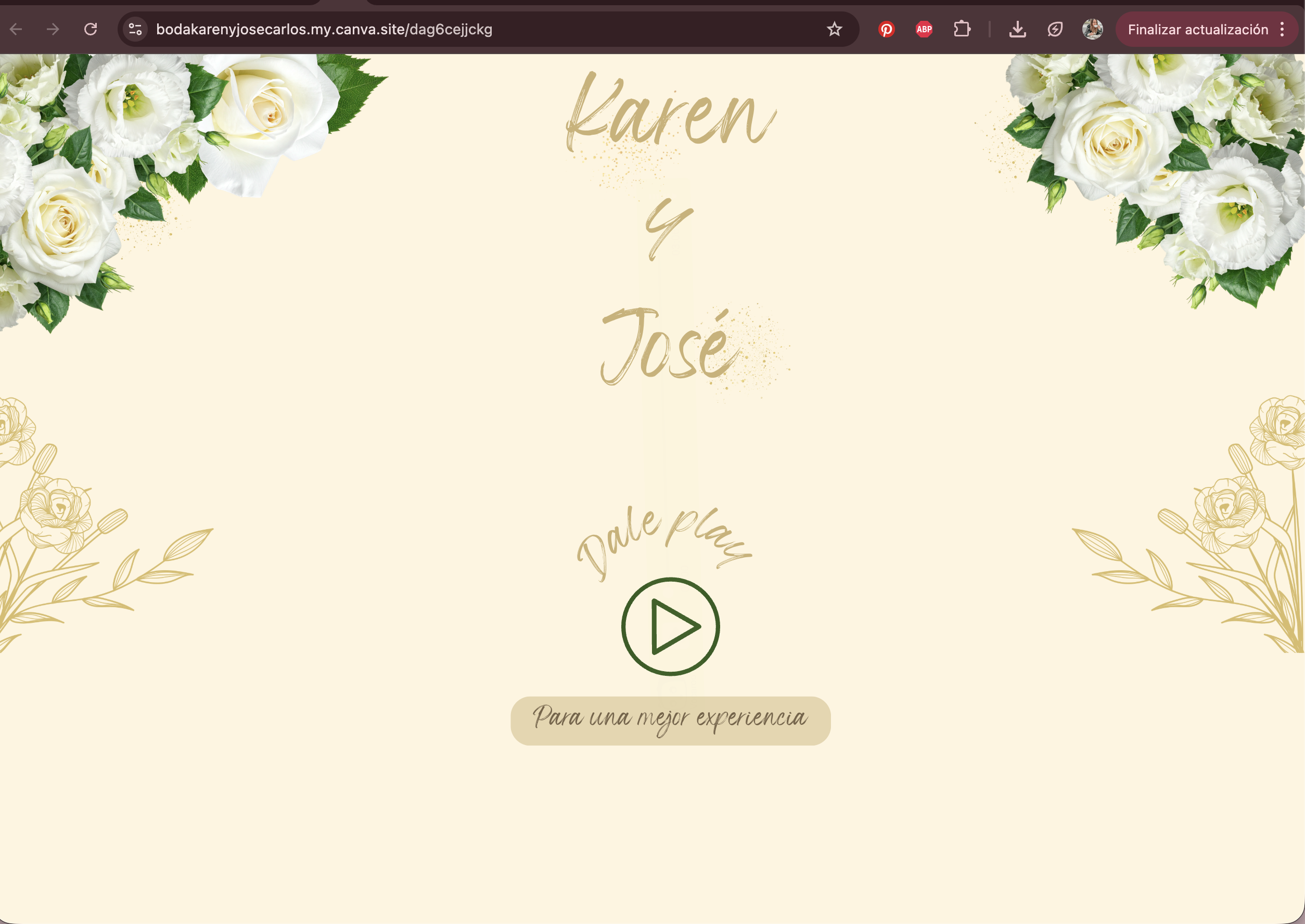Bookmark this page with the star icon
This screenshot has height=924, width=1305.
pos(834,29)
